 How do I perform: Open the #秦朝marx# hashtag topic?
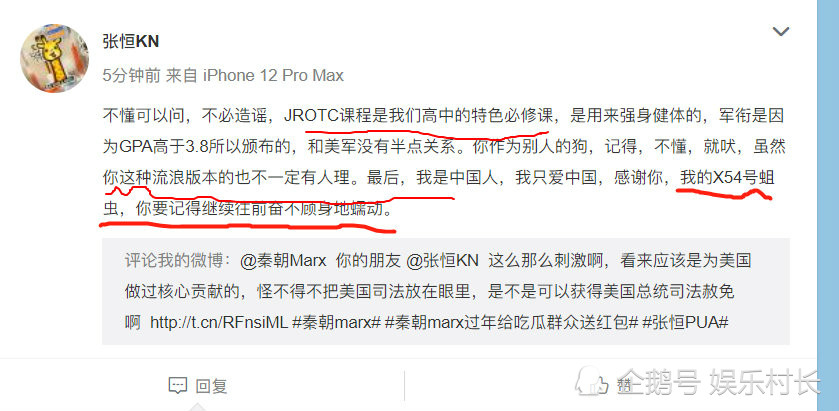click(x=337, y=322)
